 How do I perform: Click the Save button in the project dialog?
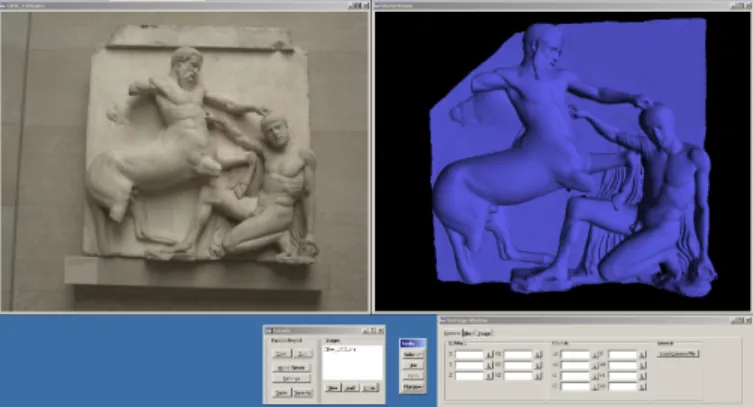point(282,393)
